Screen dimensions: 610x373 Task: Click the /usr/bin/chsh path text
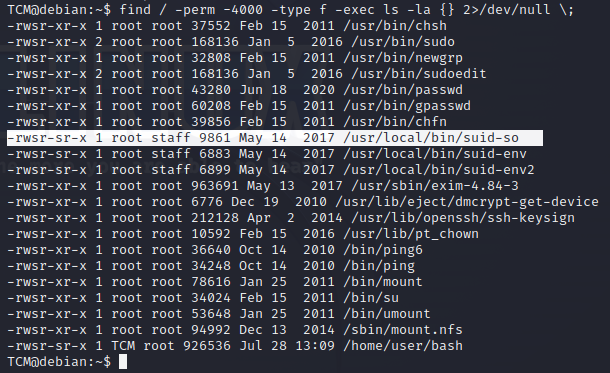[x=395, y=26]
